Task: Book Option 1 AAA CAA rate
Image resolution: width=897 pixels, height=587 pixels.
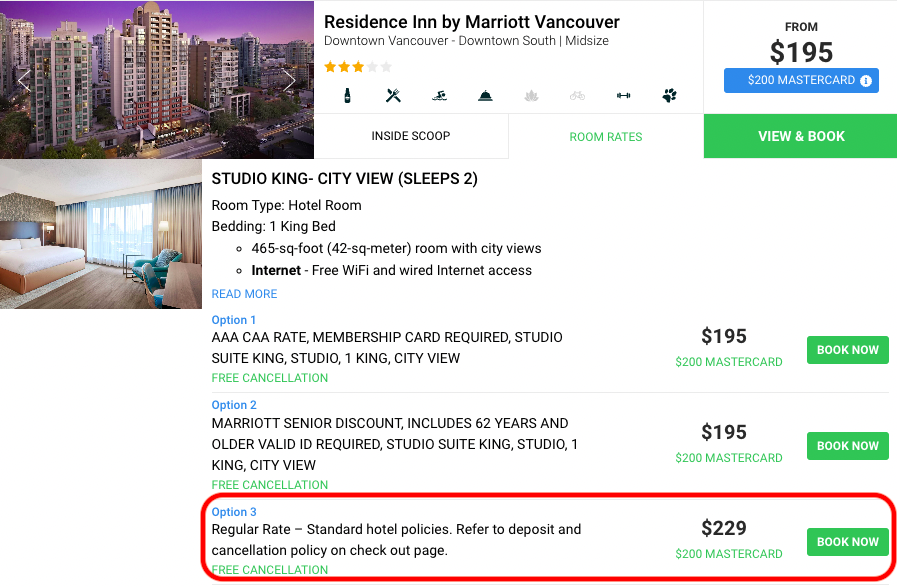Action: click(847, 350)
